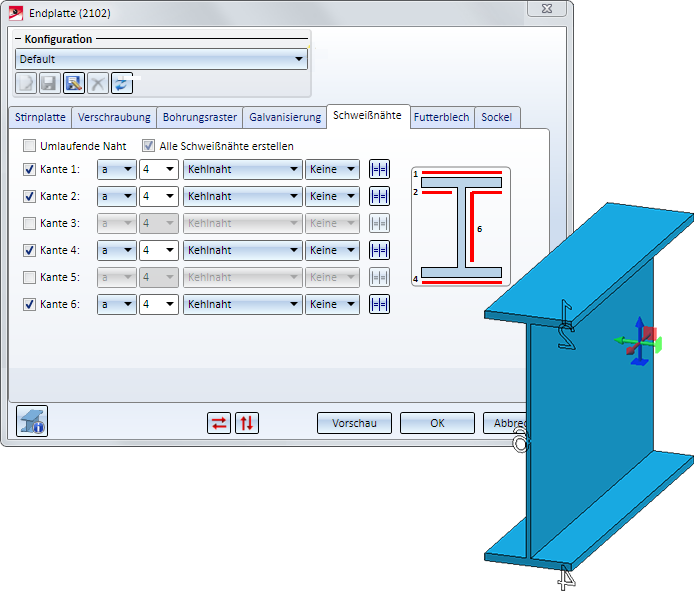Viewport: 694px width, 591px height.
Task: Open Kante 1 Kehlnaht weld type dropdown
Action: pyautogui.click(x=243, y=169)
